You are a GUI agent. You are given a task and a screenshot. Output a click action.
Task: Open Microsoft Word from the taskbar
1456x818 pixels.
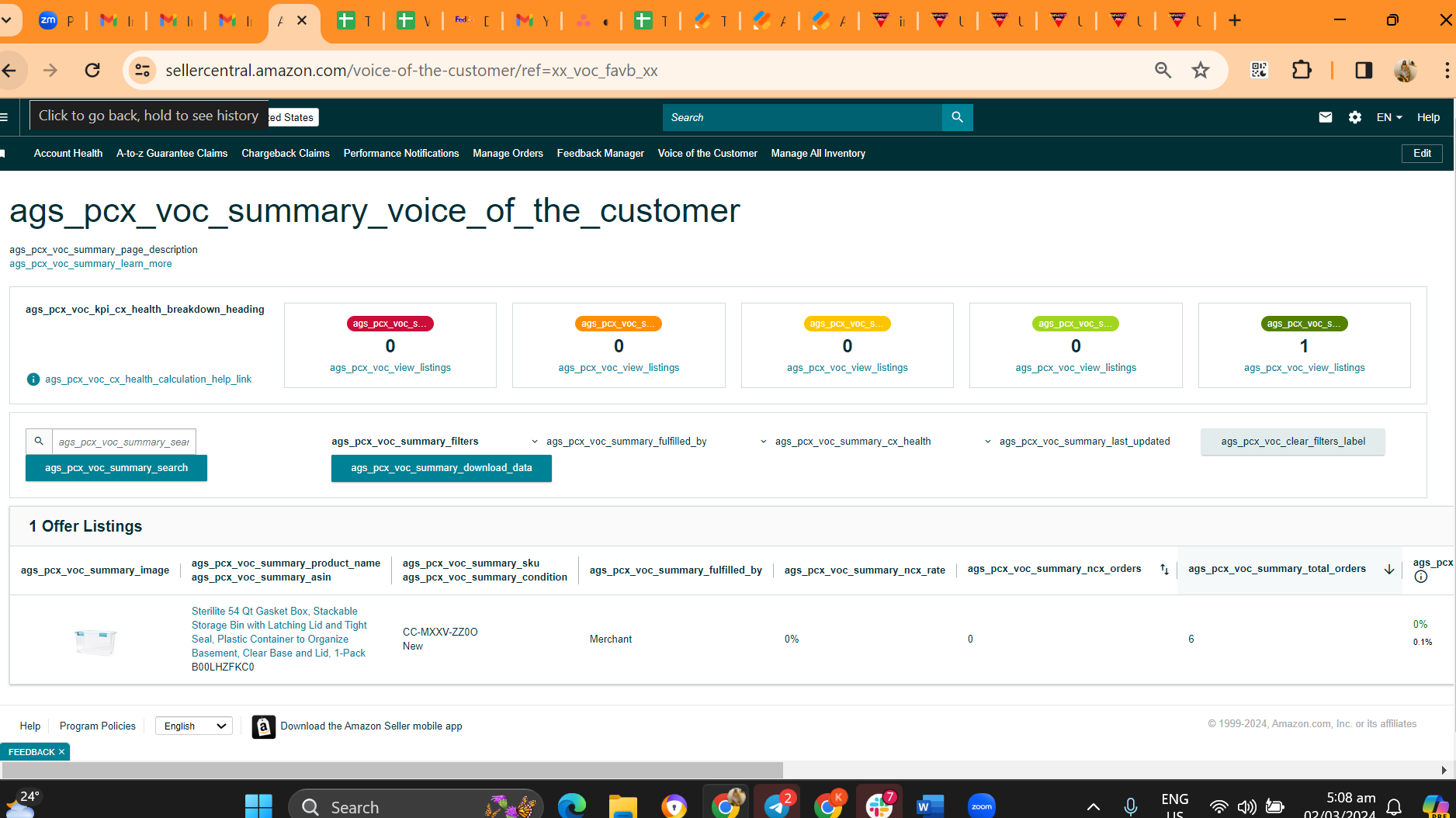(x=929, y=807)
